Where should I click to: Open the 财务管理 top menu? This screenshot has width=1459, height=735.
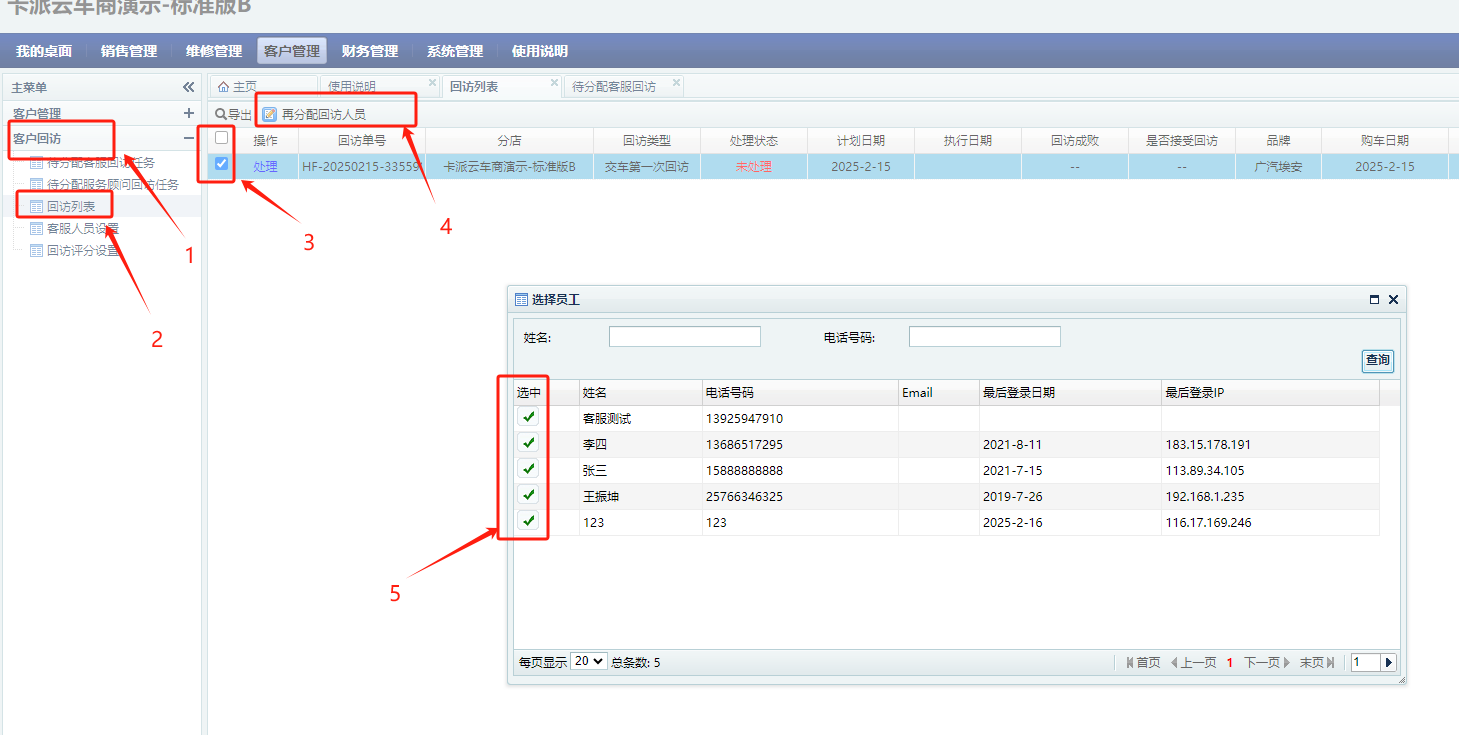(x=369, y=51)
